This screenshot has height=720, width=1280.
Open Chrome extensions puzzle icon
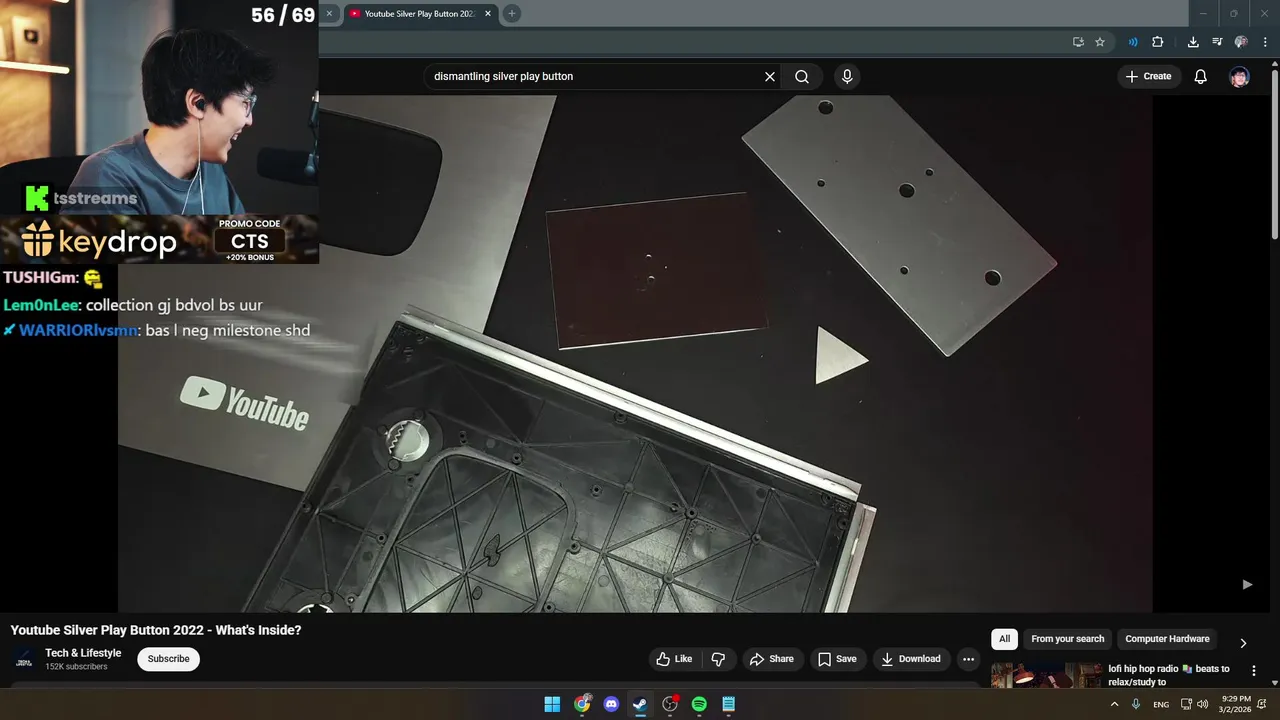pos(1158,42)
